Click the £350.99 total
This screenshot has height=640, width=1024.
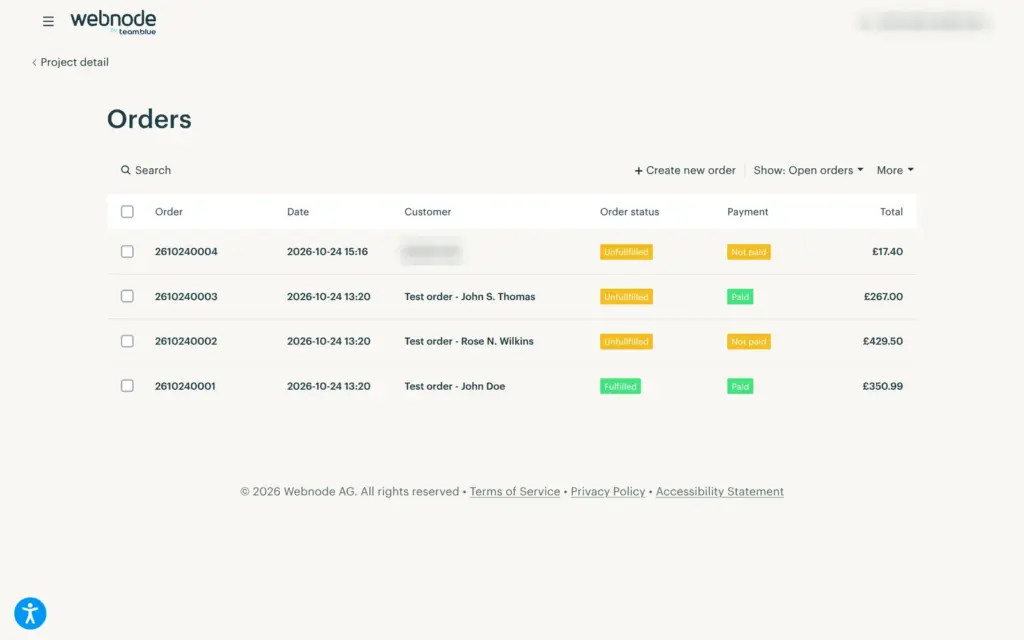[883, 386]
